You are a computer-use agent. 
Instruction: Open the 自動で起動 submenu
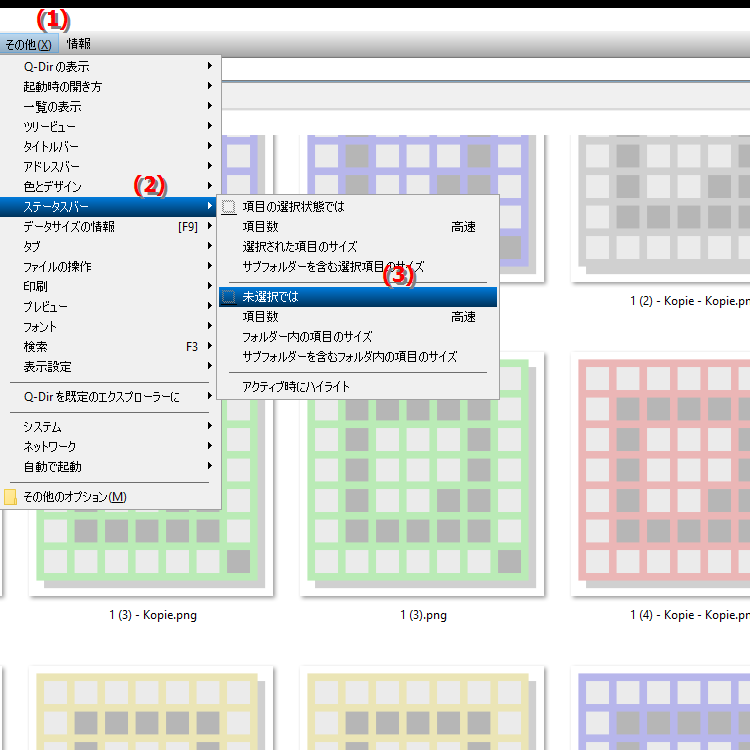coord(109,466)
